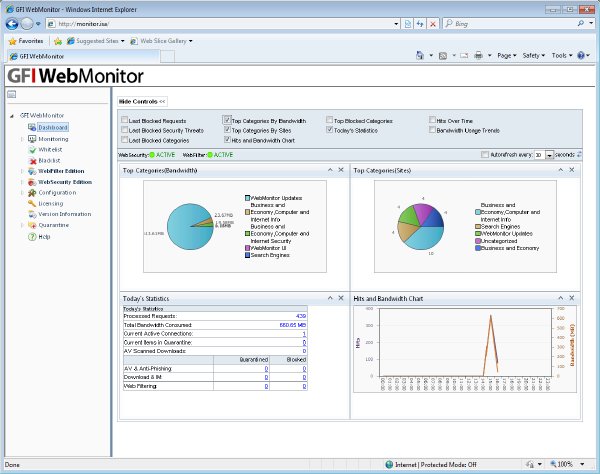The height and width of the screenshot is (474, 600).
Task: Click Current Active Connections value link
Action: (x=304, y=334)
